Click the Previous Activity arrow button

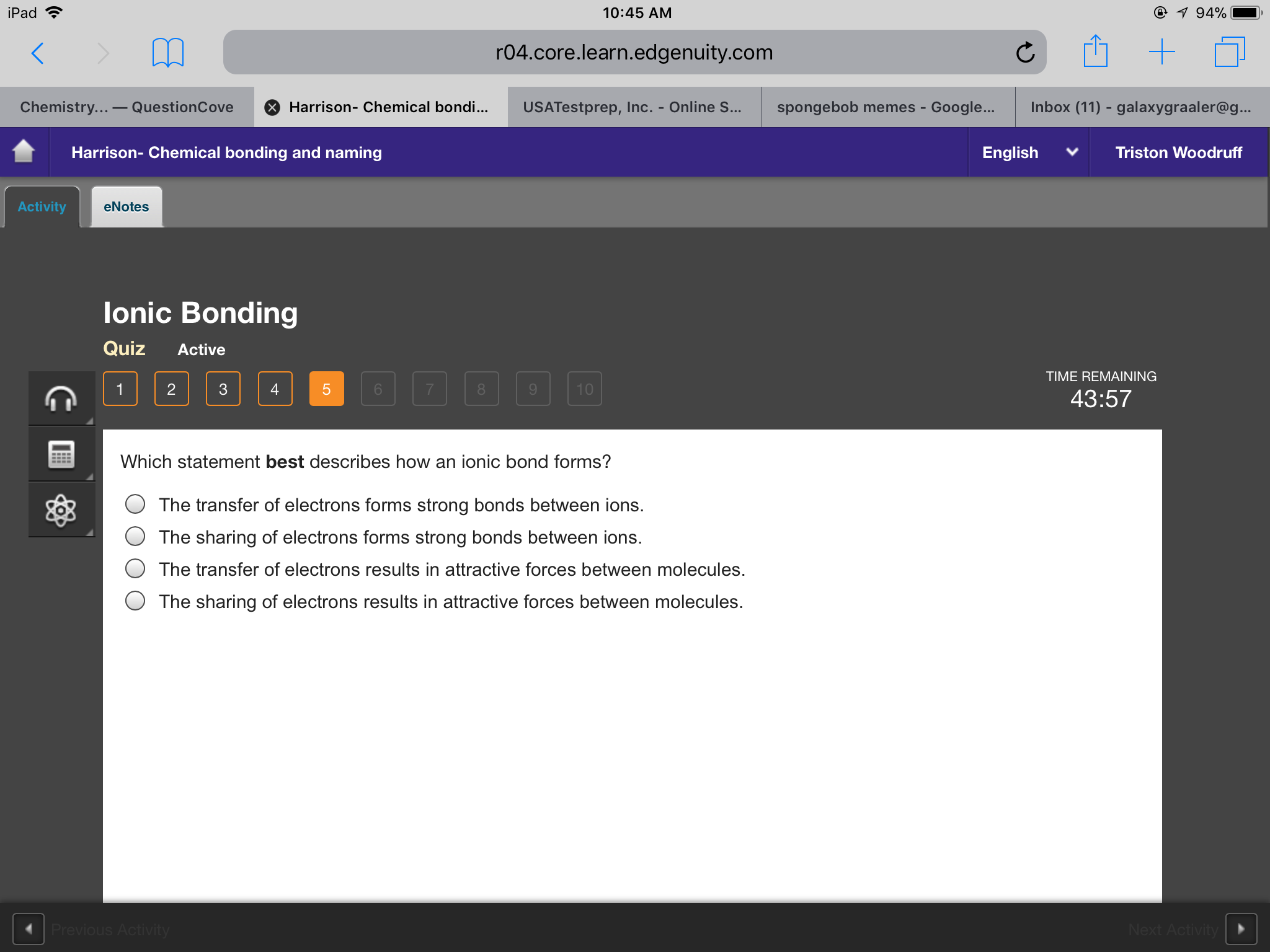click(29, 928)
